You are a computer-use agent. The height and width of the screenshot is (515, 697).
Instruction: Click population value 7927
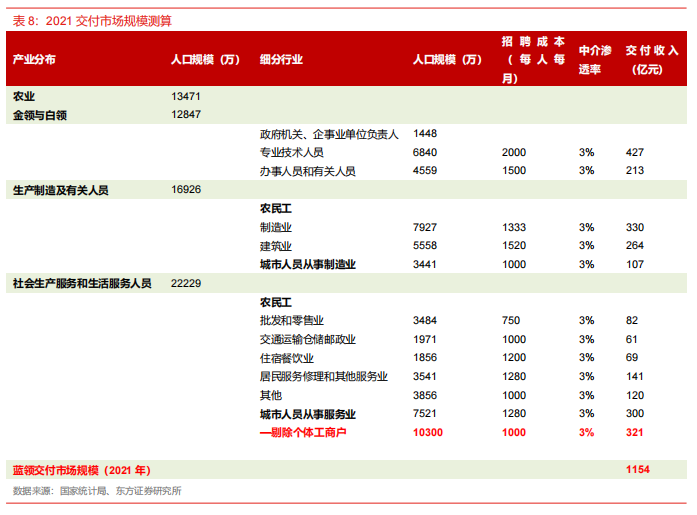click(425, 228)
